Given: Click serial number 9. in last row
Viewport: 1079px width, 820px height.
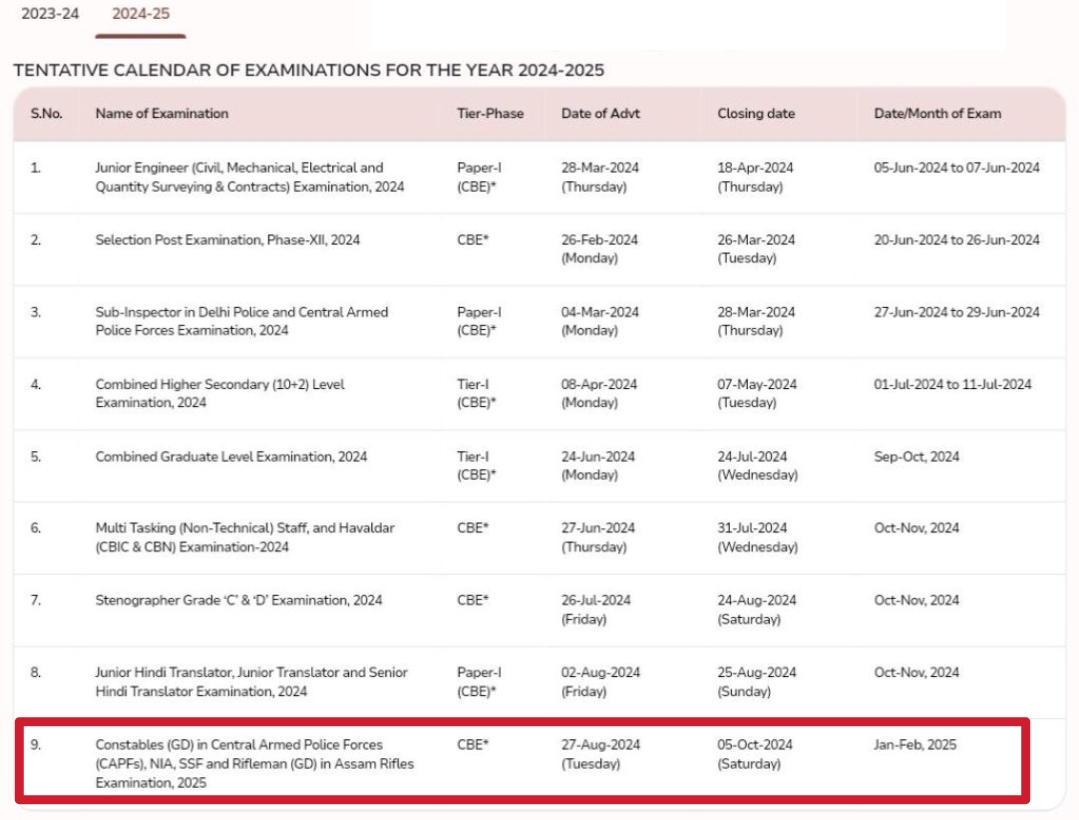Looking at the screenshot, I should (36, 745).
